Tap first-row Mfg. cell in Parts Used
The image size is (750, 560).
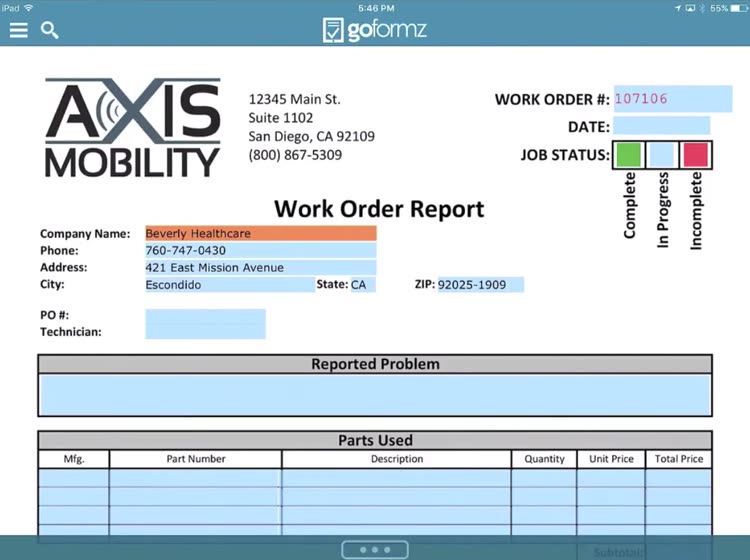74,478
